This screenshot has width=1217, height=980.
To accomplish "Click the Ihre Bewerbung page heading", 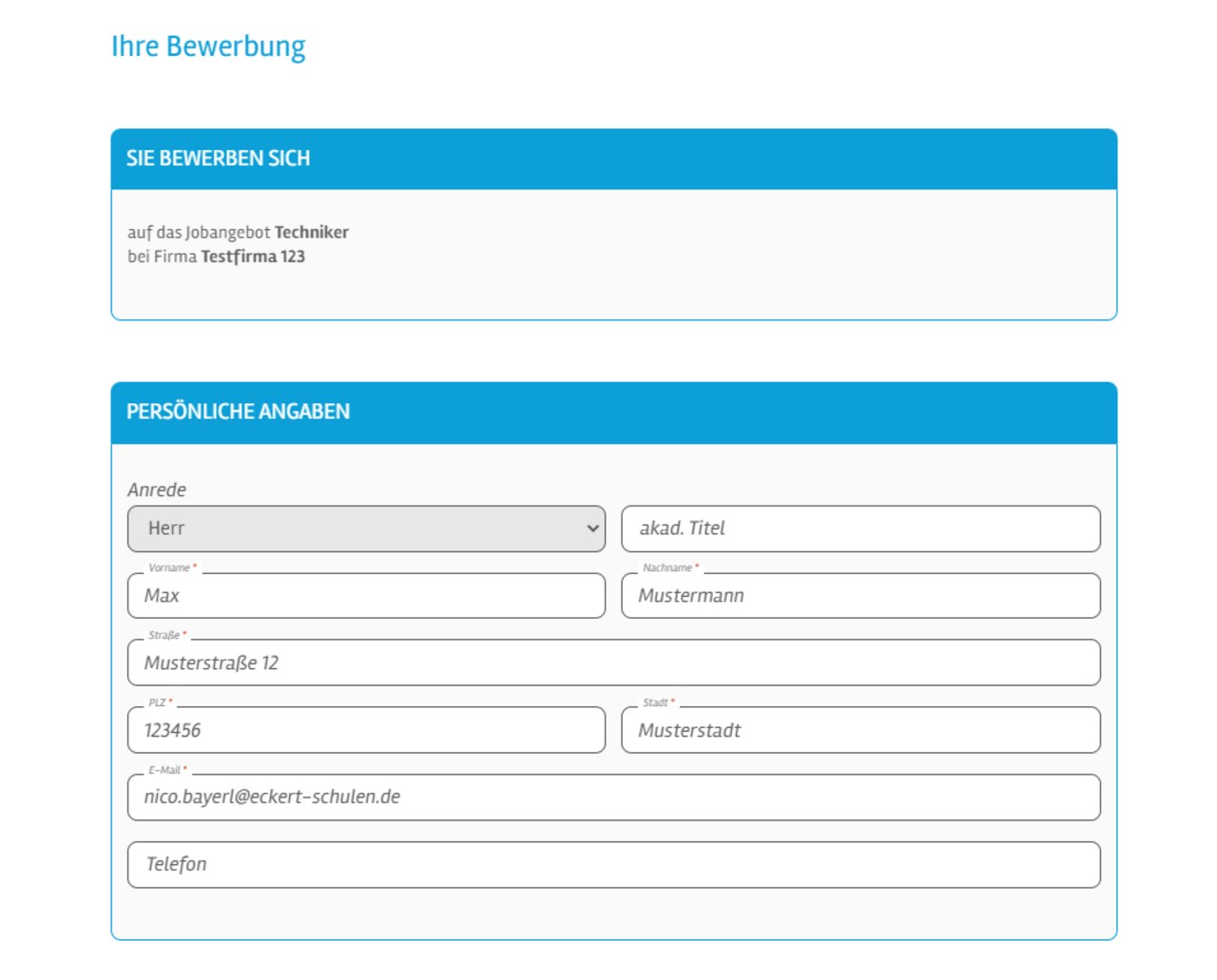I will 208,46.
